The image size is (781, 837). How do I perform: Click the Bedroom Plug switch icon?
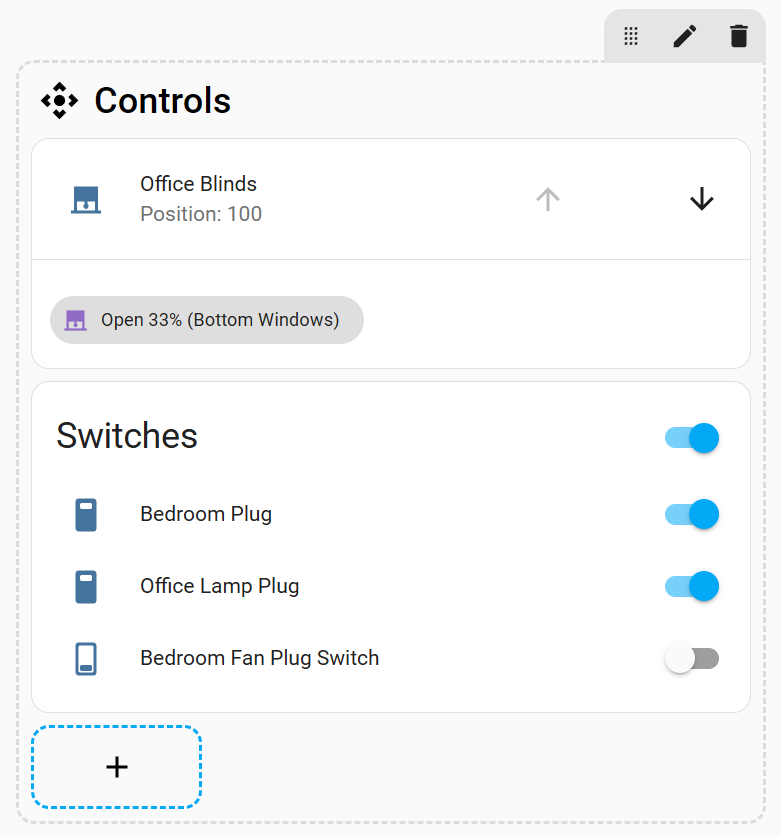point(86,514)
